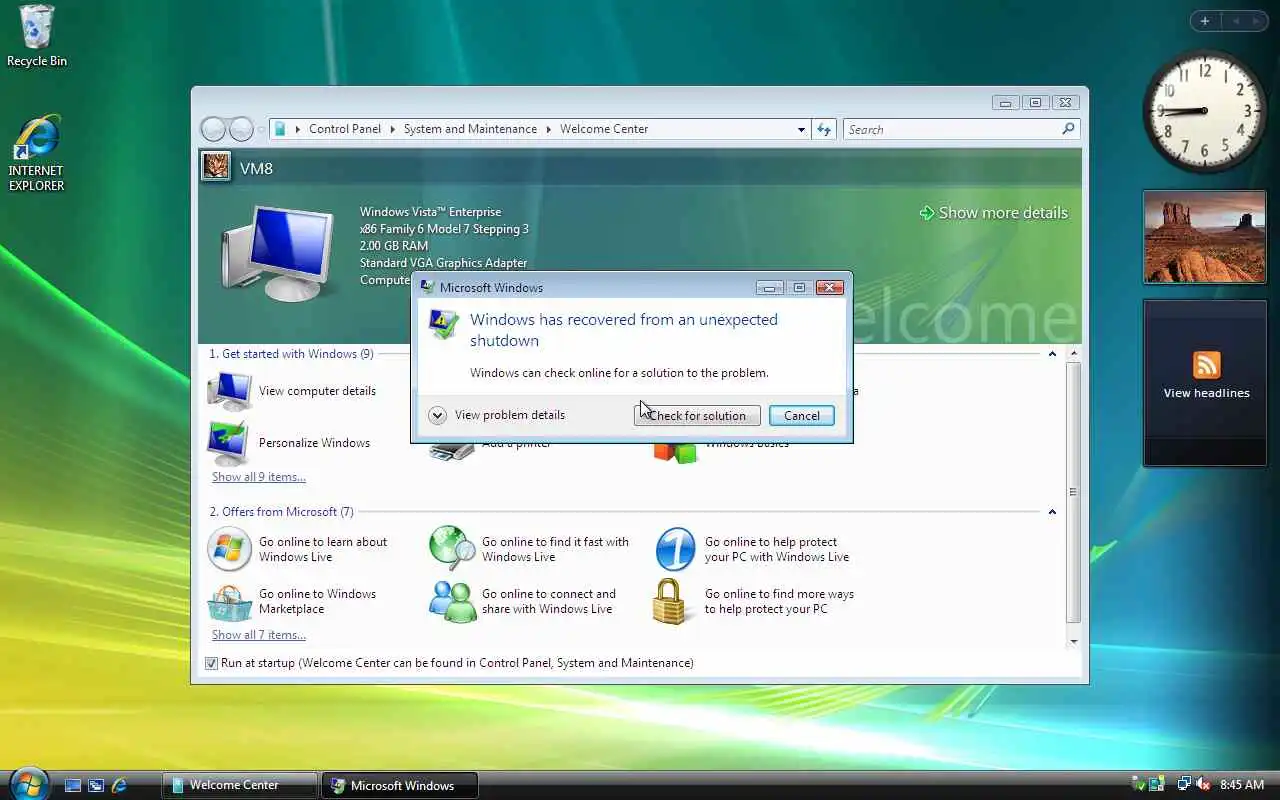Image resolution: width=1280 pixels, height=800 pixels.
Task: Launch Internet Explorer from Quick Launch
Action: tap(119, 786)
